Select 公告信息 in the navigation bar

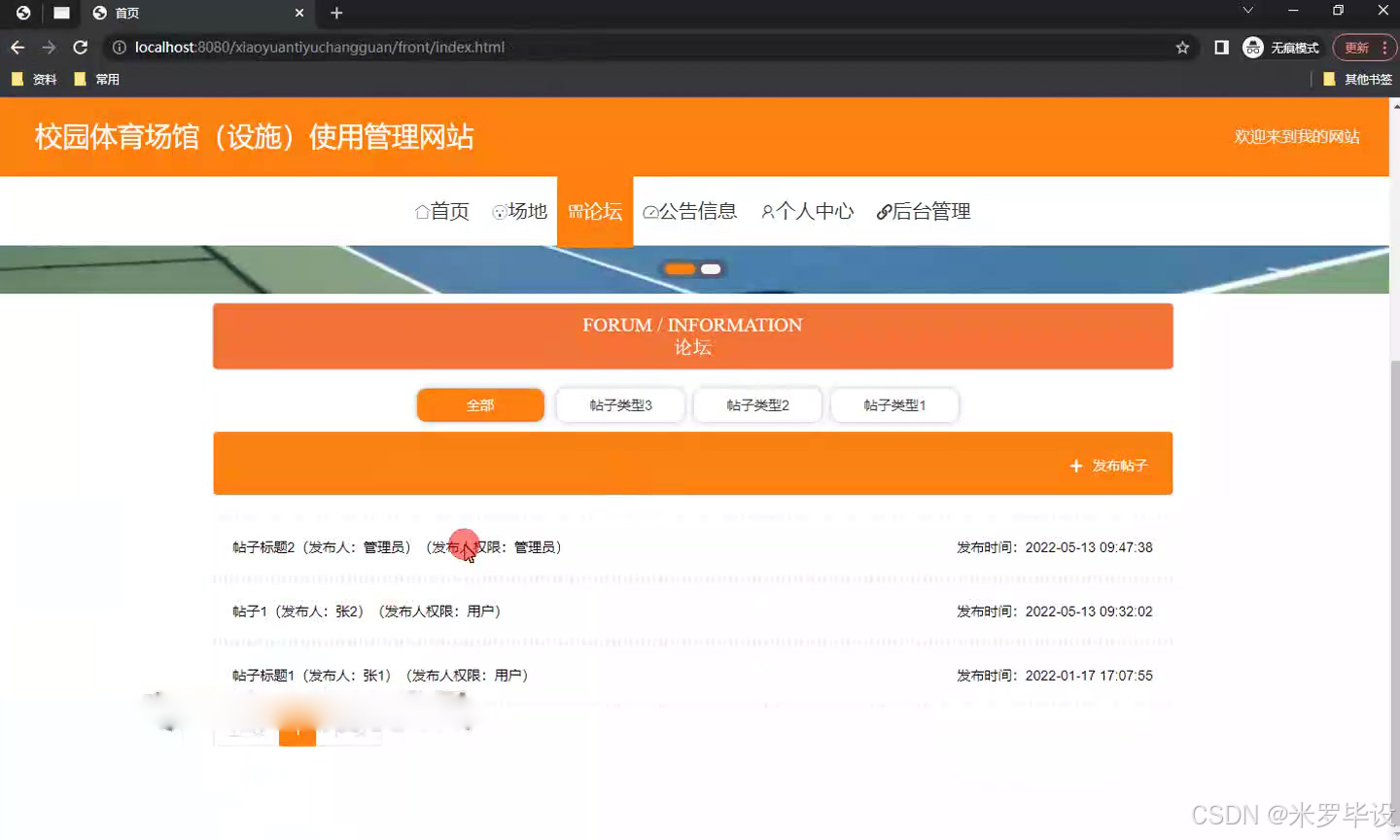point(690,211)
